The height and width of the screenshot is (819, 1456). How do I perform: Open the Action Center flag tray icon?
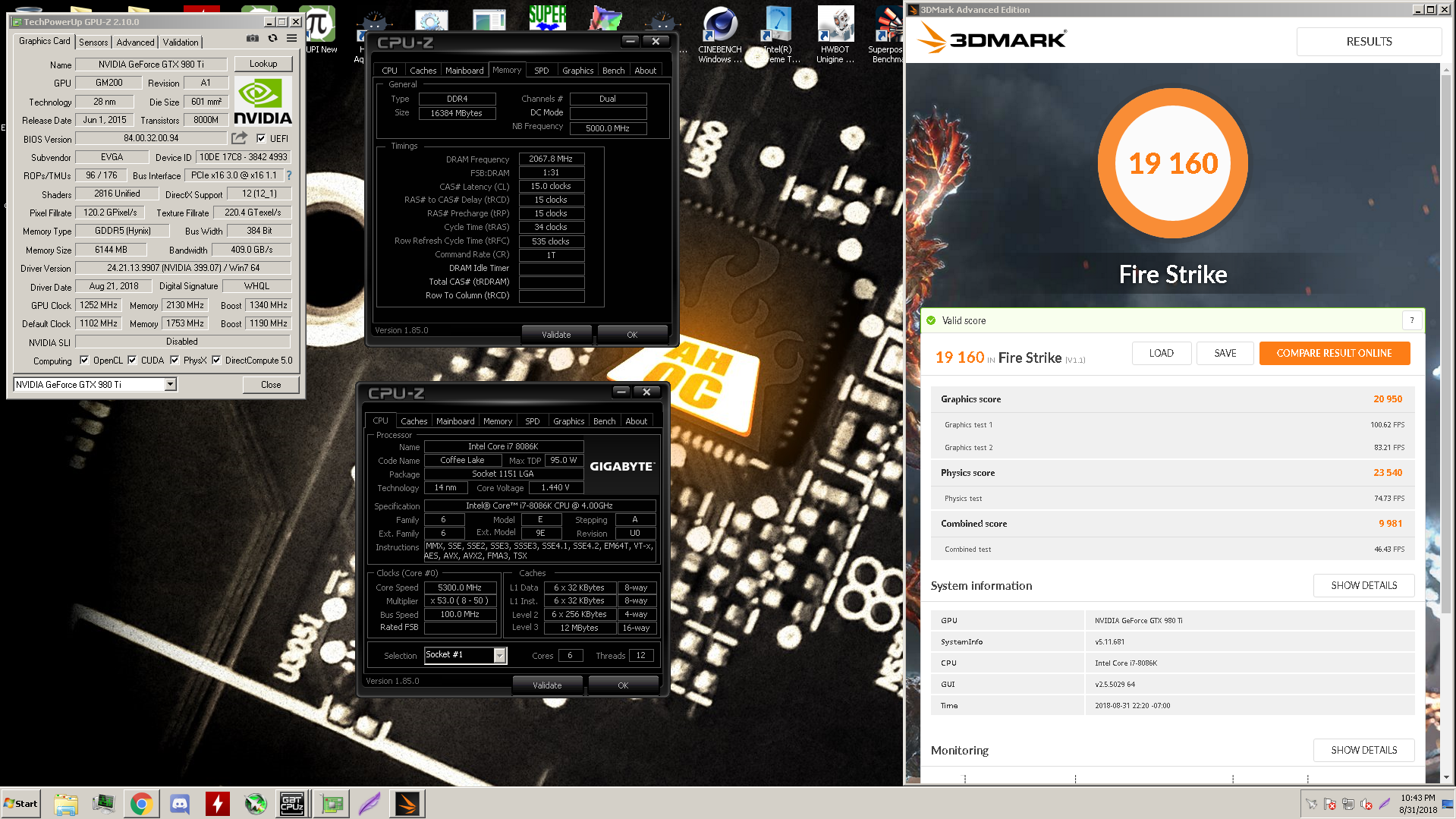tap(1330, 804)
